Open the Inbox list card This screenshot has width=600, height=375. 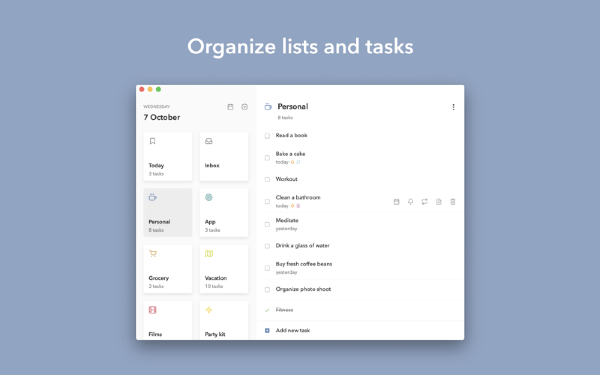tap(224, 157)
